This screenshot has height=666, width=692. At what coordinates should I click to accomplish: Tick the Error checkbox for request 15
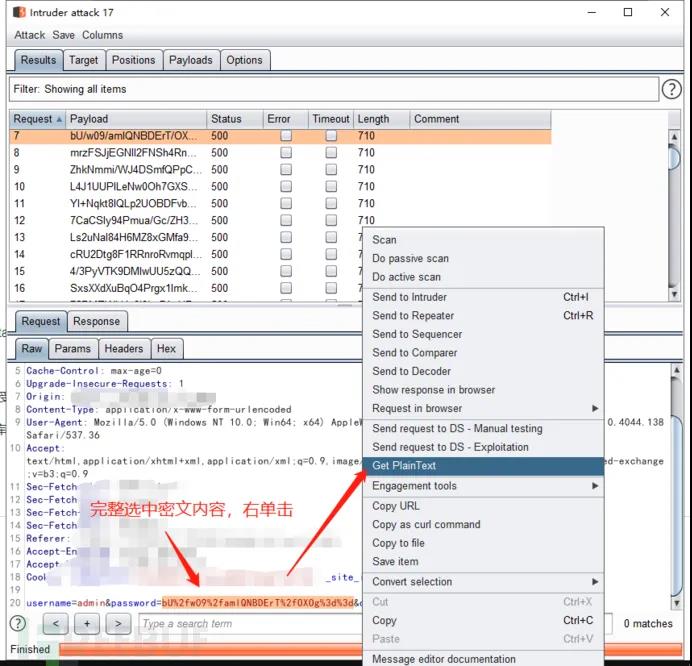(286, 271)
